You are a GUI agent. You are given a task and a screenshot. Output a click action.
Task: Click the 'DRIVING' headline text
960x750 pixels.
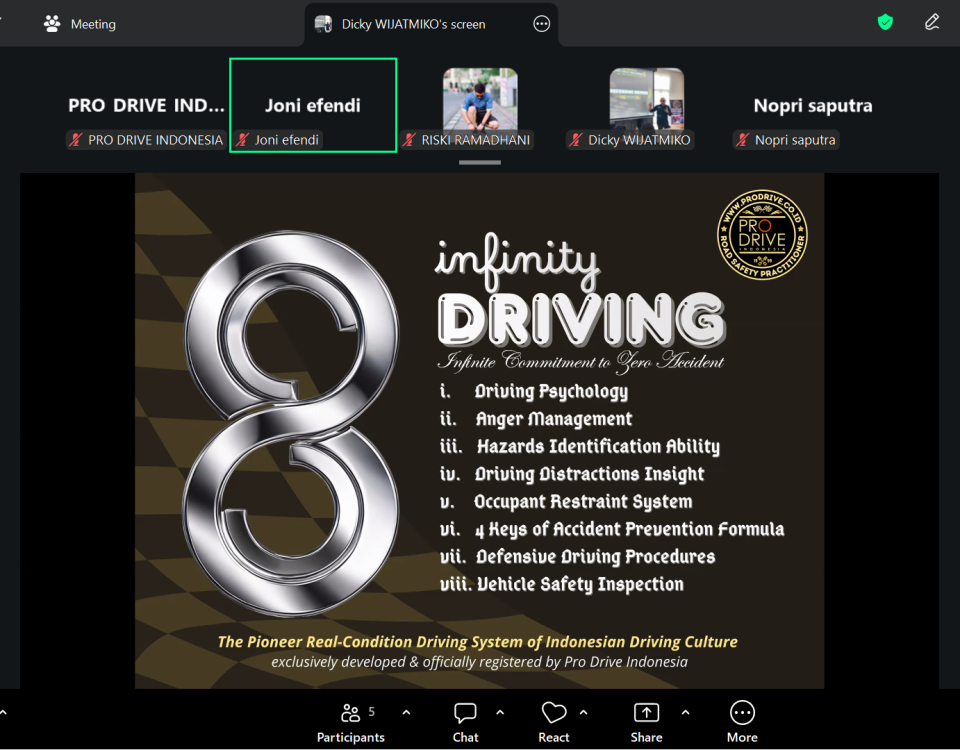[x=582, y=320]
